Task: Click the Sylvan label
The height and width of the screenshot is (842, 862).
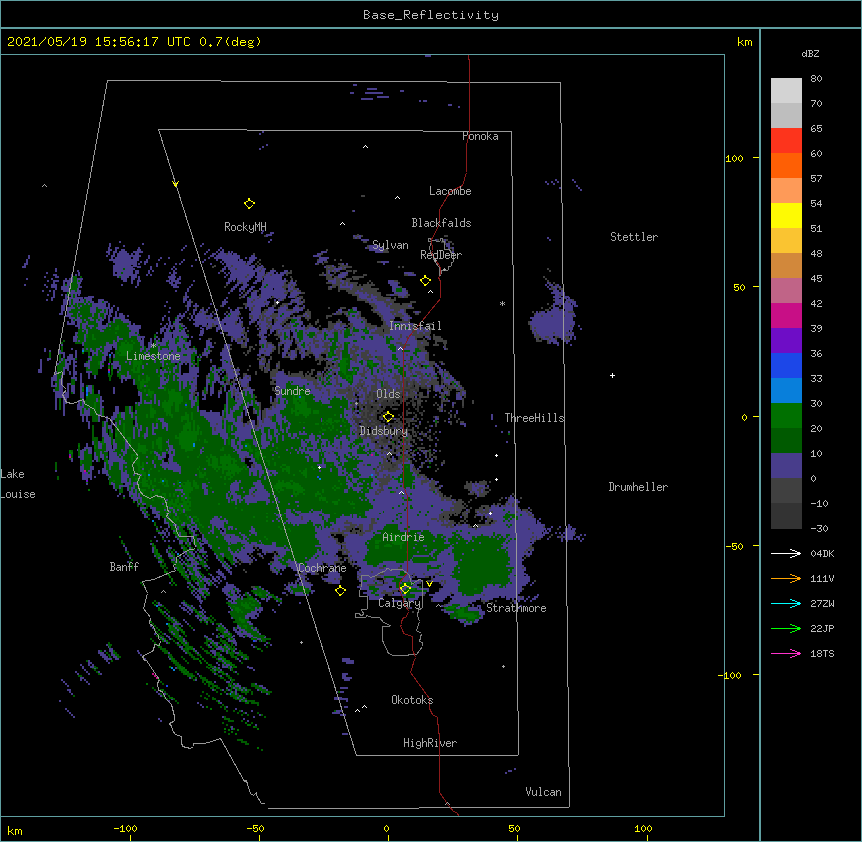Action: (x=390, y=246)
